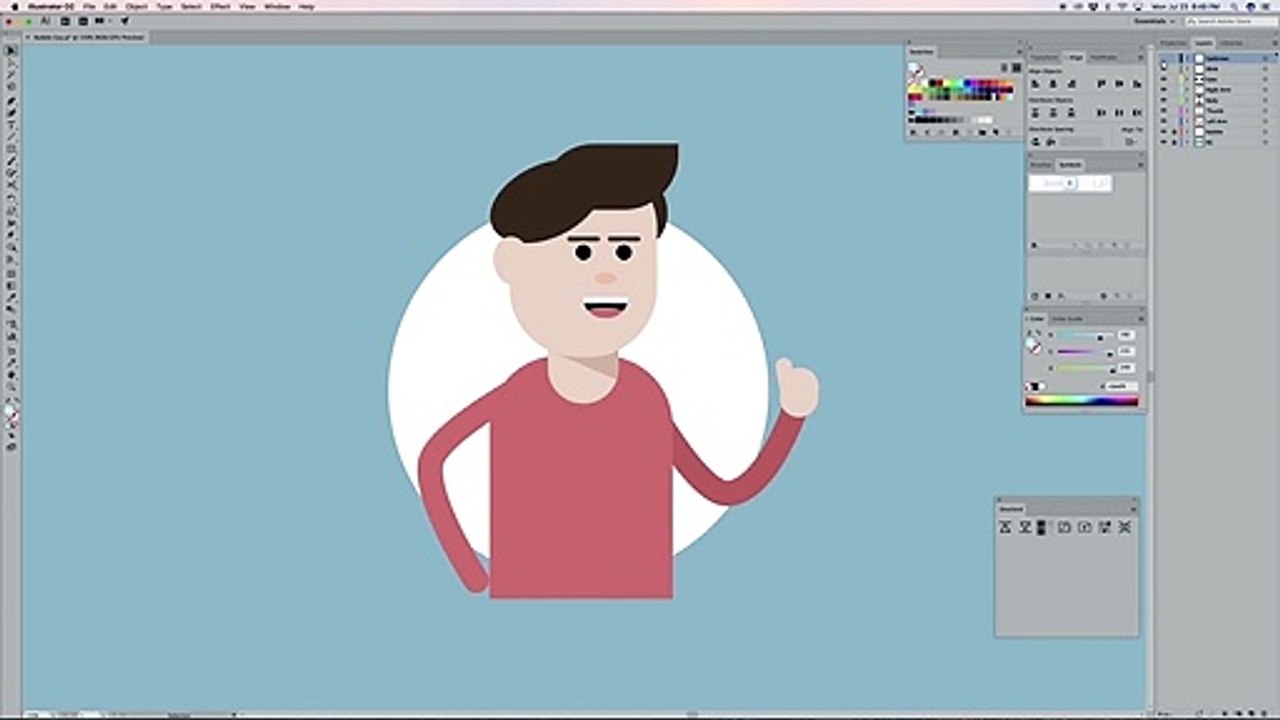
Task: Click the Search Adobe Stock field
Action: click(x=1230, y=21)
